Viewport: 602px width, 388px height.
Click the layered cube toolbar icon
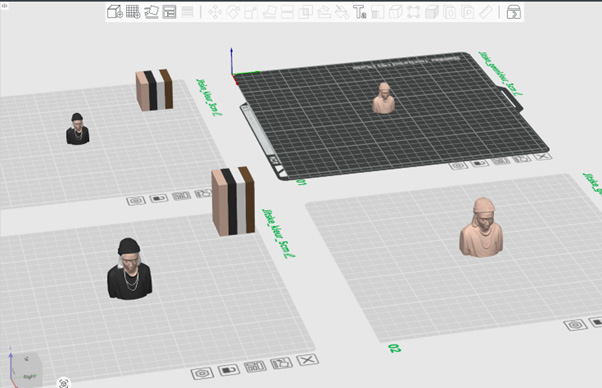432,12
